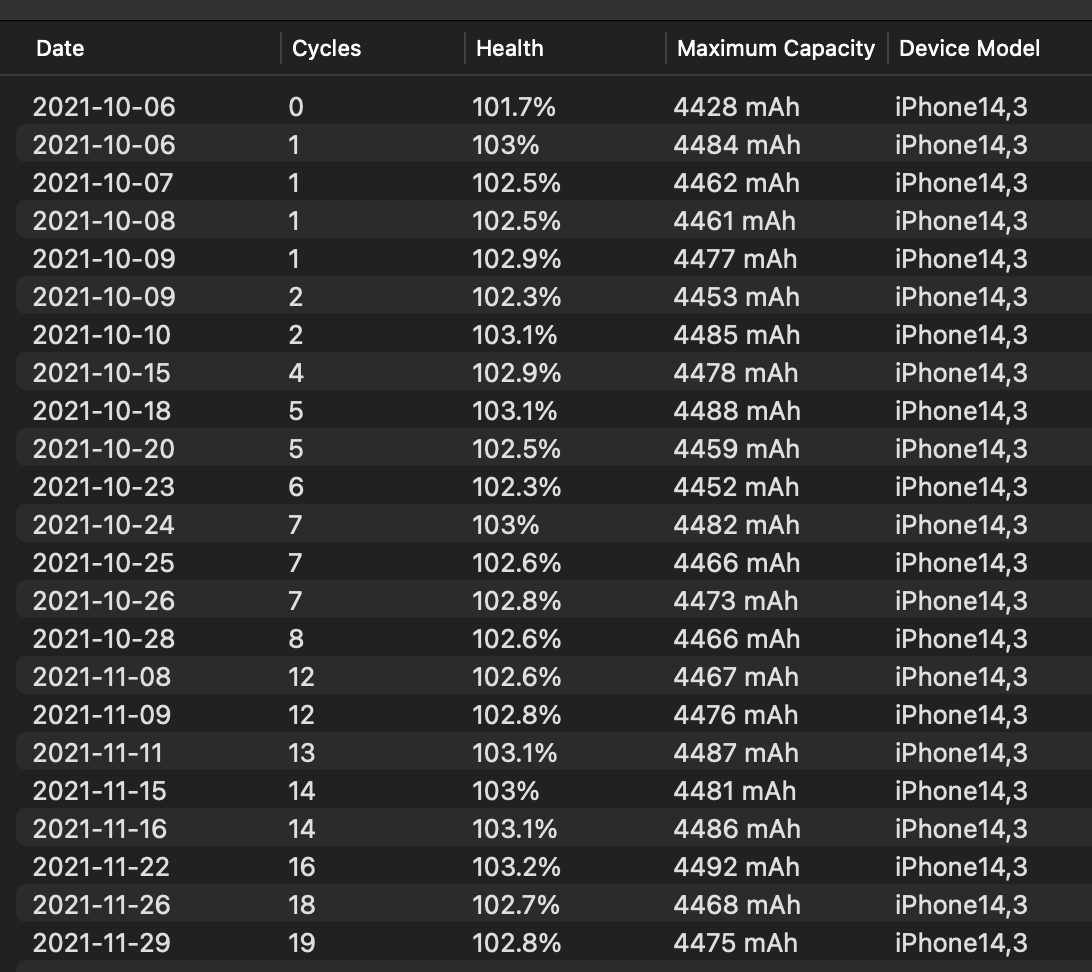Select the 4453 mAh capacity cell
The width and height of the screenshot is (1092, 972).
(x=736, y=297)
